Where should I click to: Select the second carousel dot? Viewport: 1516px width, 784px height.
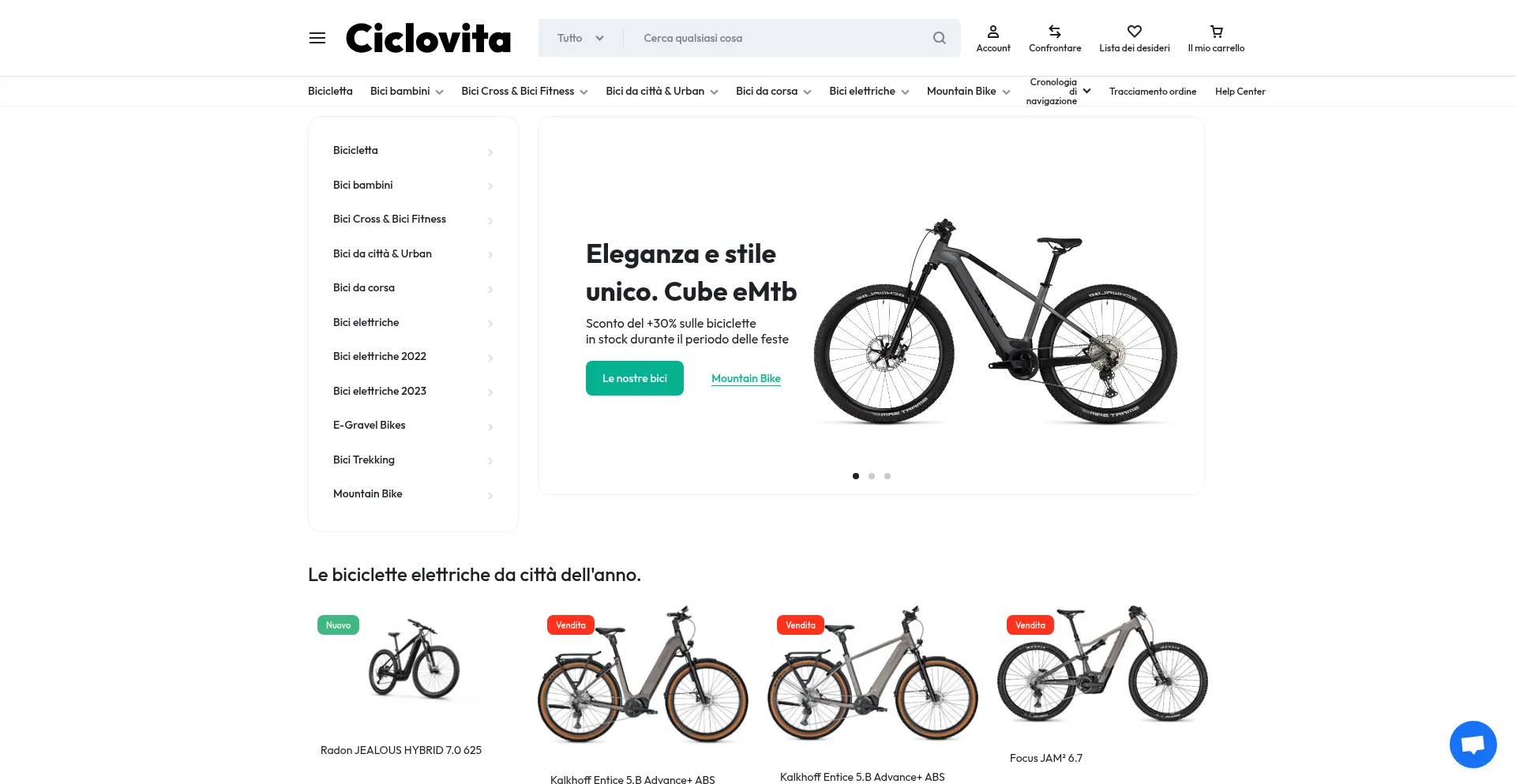point(872,476)
